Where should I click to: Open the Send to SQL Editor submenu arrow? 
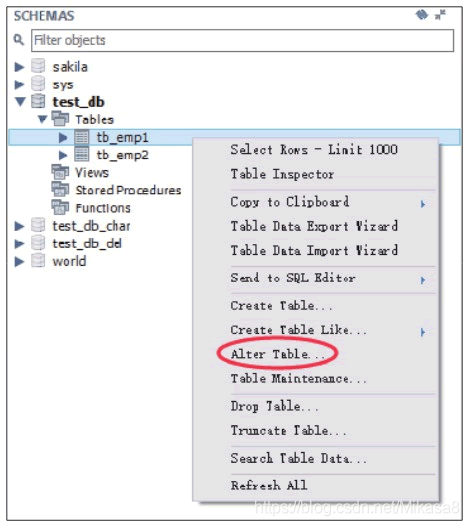point(423,280)
